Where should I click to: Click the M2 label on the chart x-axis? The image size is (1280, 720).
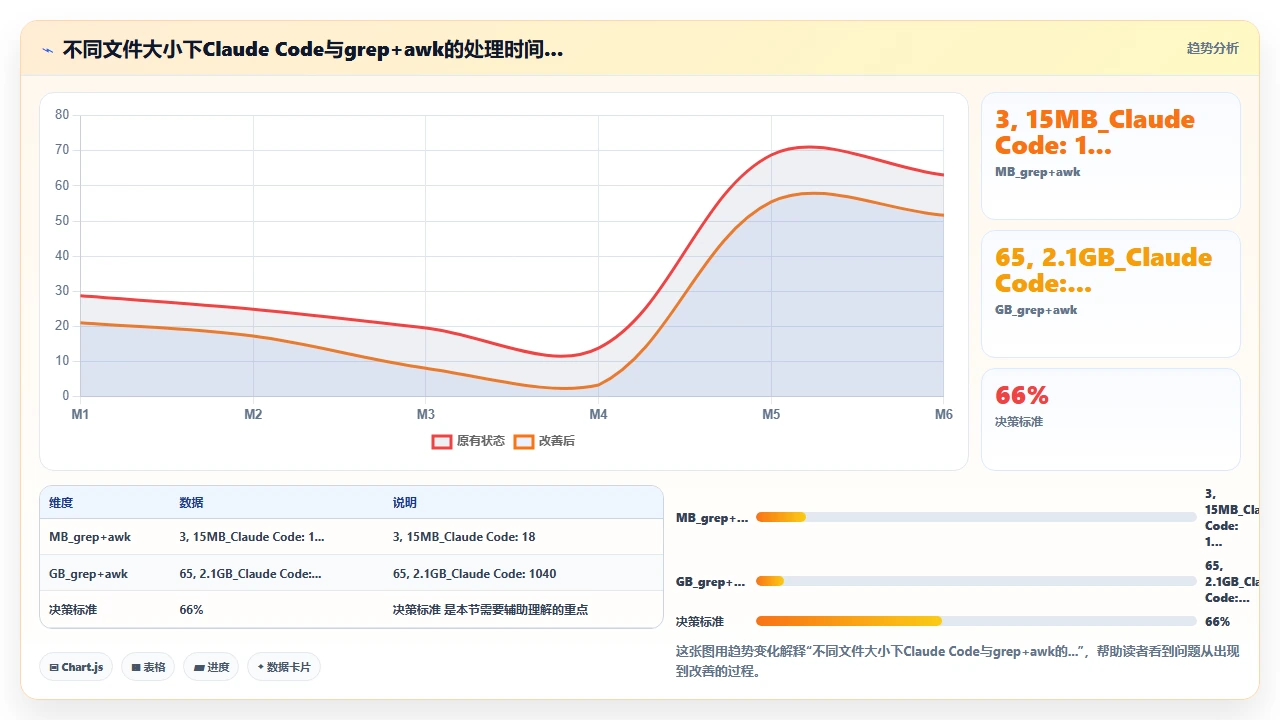[253, 414]
